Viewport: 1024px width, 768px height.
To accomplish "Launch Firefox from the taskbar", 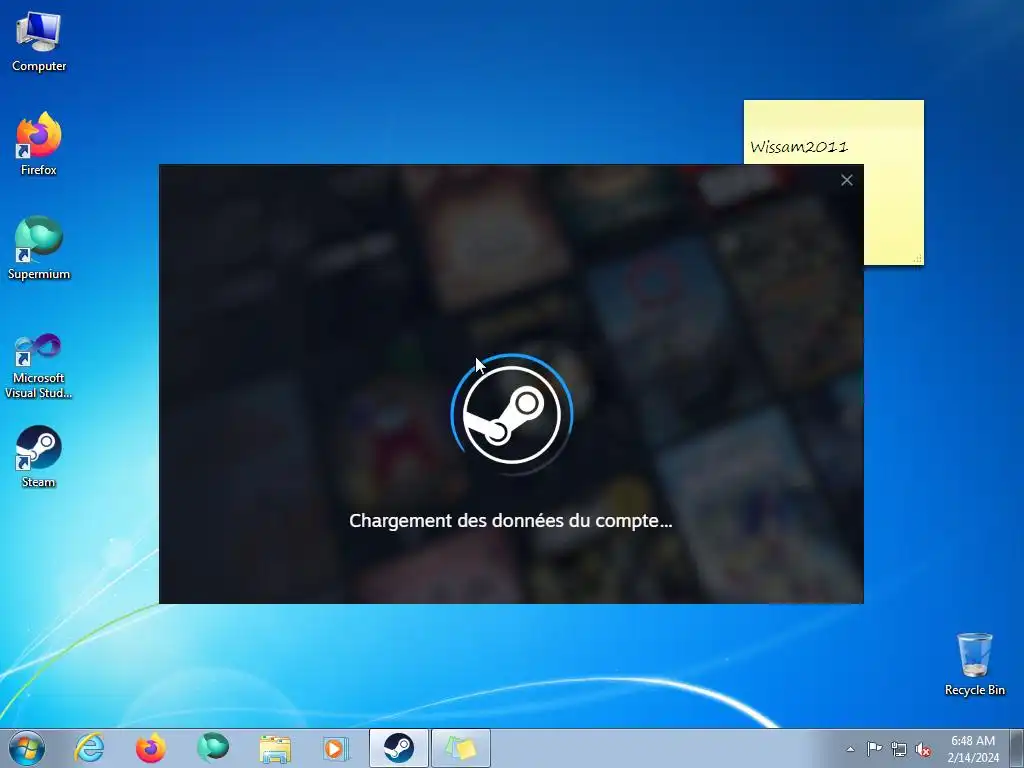I will 150,748.
